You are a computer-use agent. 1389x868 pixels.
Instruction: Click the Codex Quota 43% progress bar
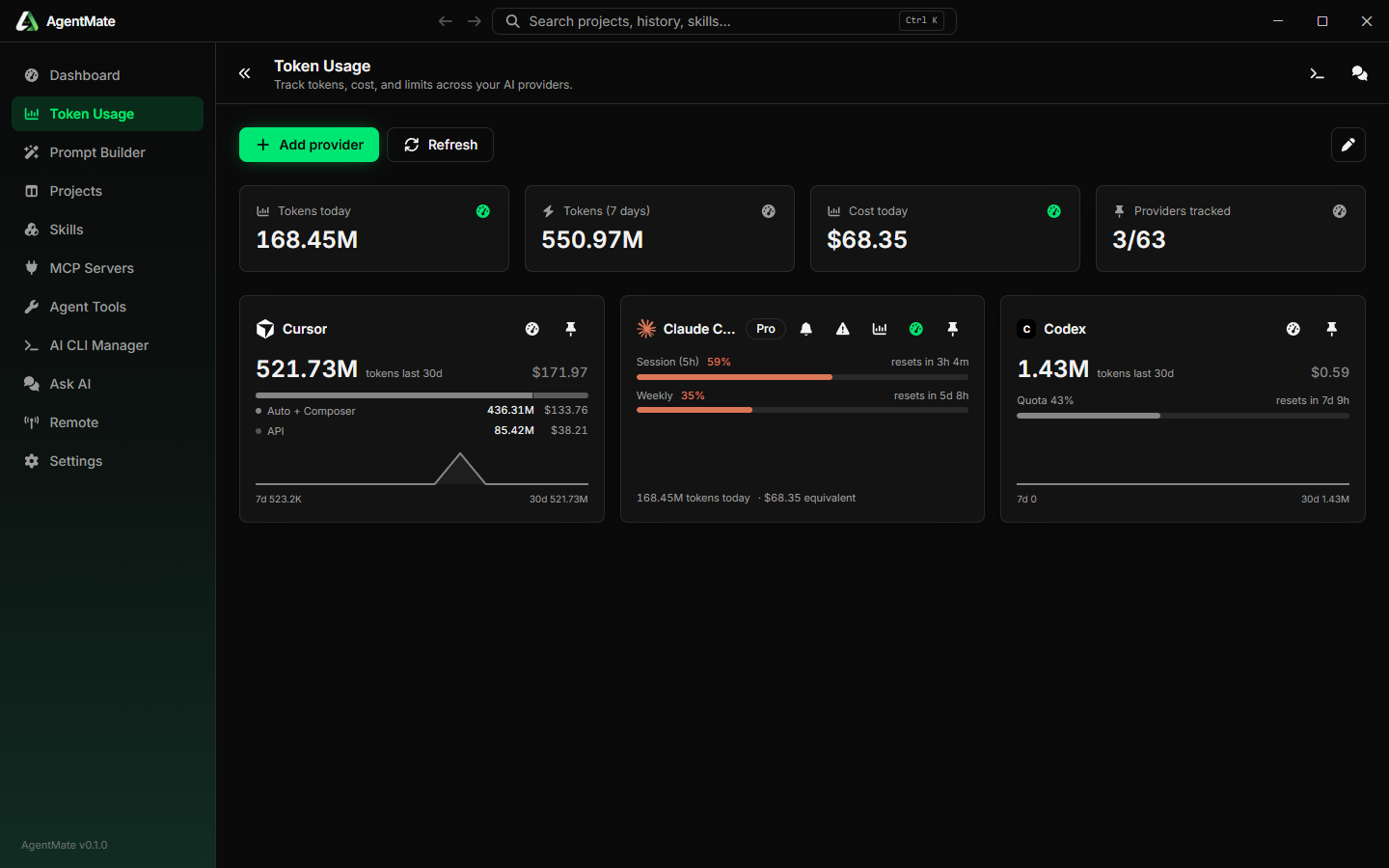(x=1183, y=416)
